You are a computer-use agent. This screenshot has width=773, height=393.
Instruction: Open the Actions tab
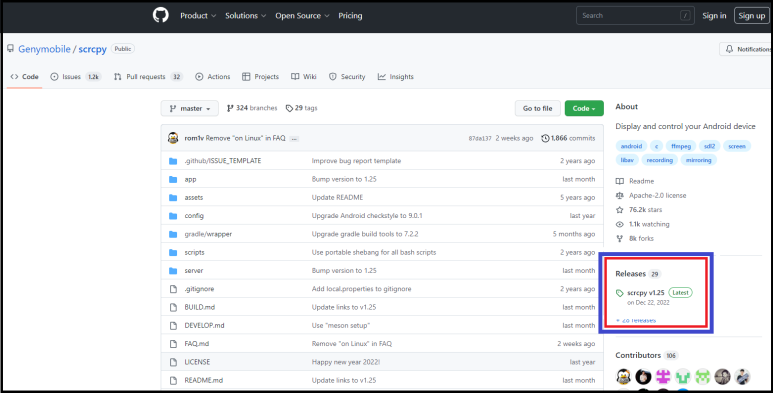(x=212, y=76)
